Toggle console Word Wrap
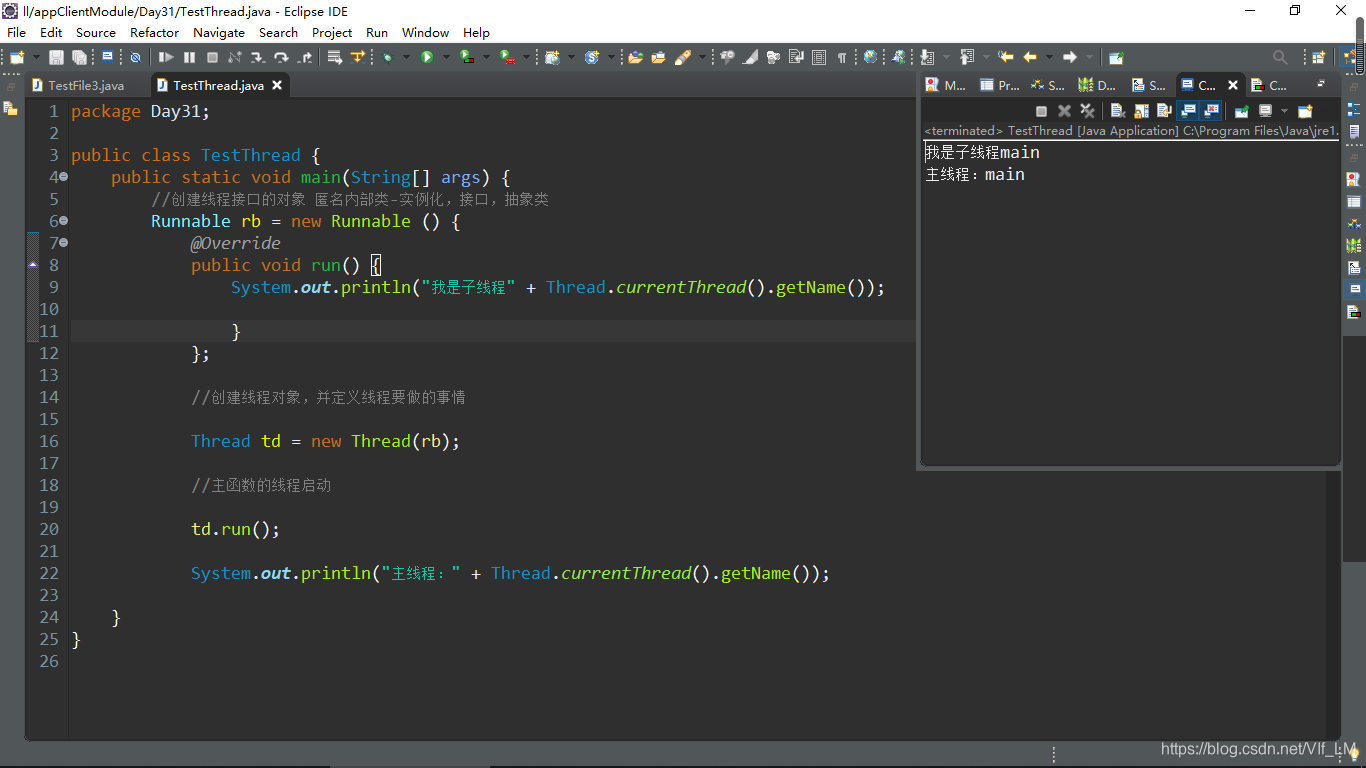Image resolution: width=1366 pixels, height=768 pixels. click(x=1164, y=111)
